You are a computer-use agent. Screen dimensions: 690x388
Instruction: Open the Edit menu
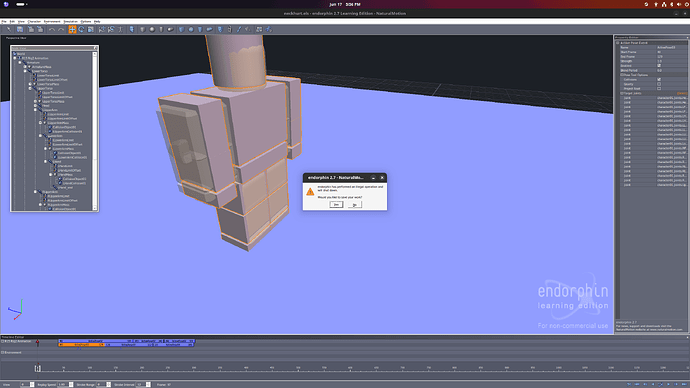[12, 21]
